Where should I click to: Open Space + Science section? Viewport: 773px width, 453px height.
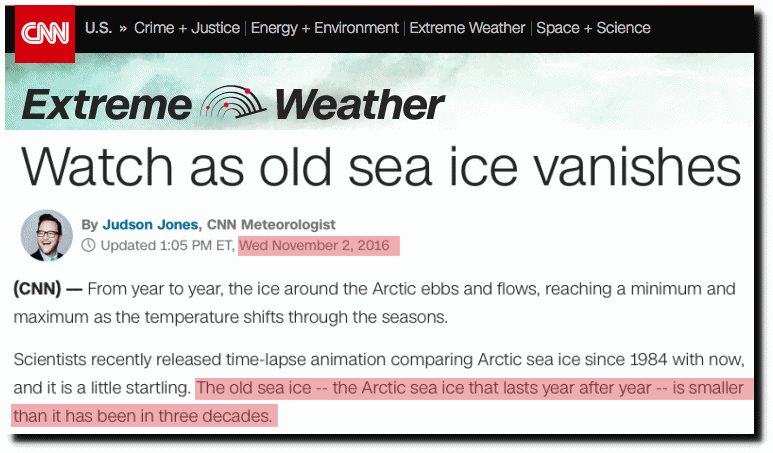(x=594, y=28)
